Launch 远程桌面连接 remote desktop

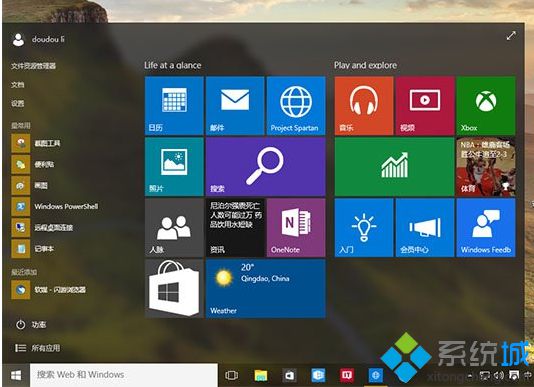pyautogui.click(x=42, y=228)
